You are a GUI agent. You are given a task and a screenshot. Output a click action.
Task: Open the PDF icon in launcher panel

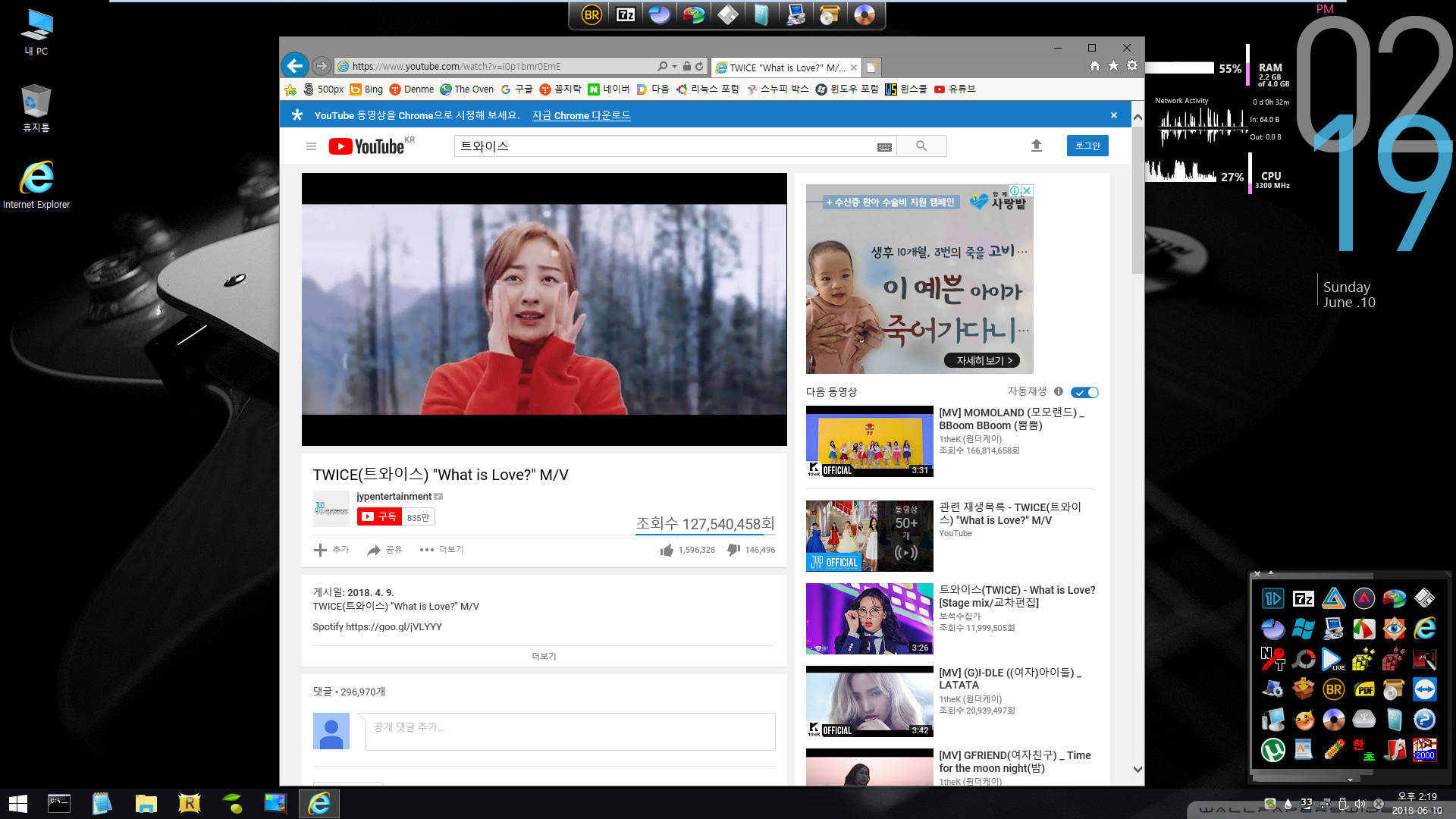[1363, 689]
